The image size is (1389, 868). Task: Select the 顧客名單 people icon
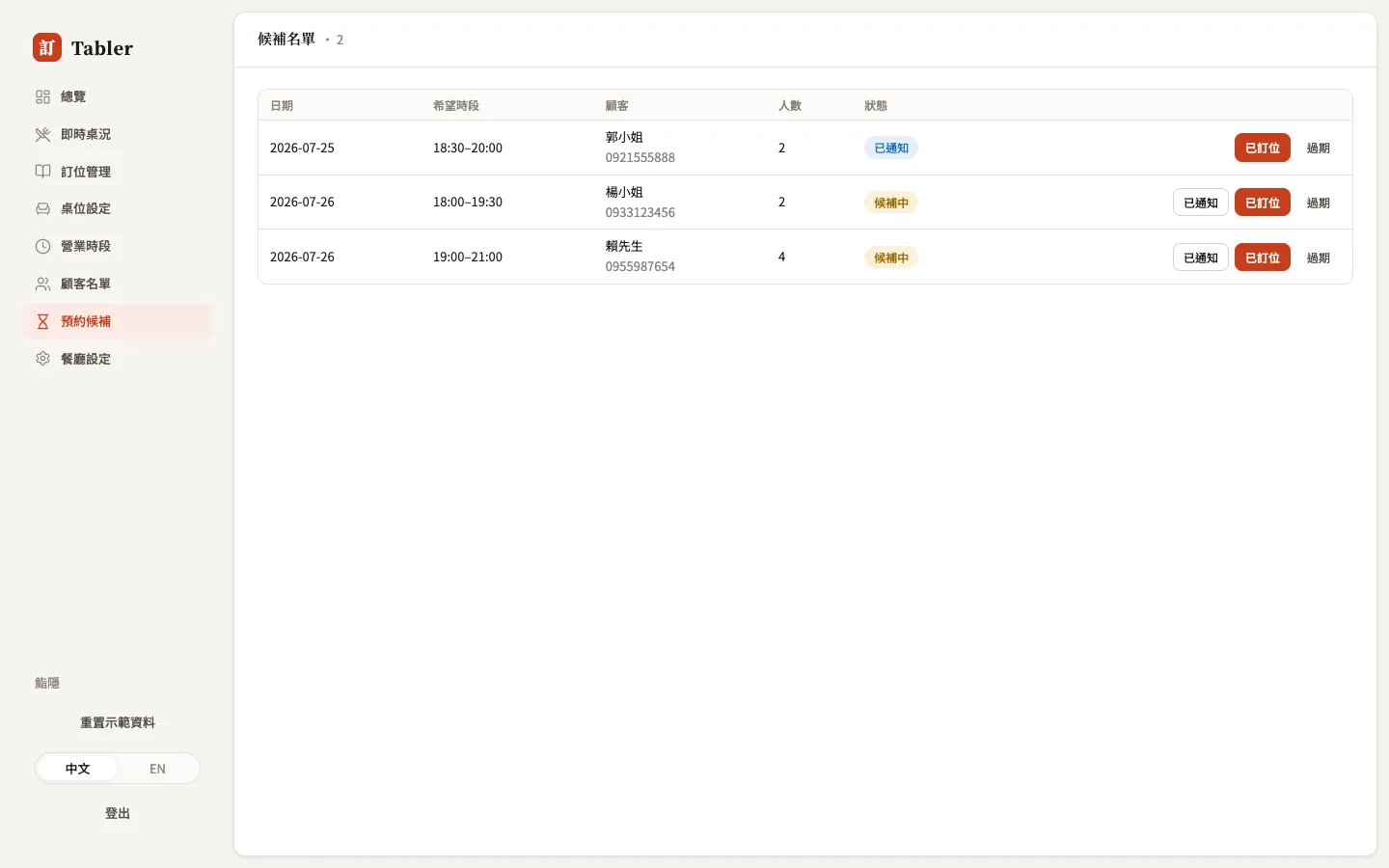pyautogui.click(x=42, y=284)
